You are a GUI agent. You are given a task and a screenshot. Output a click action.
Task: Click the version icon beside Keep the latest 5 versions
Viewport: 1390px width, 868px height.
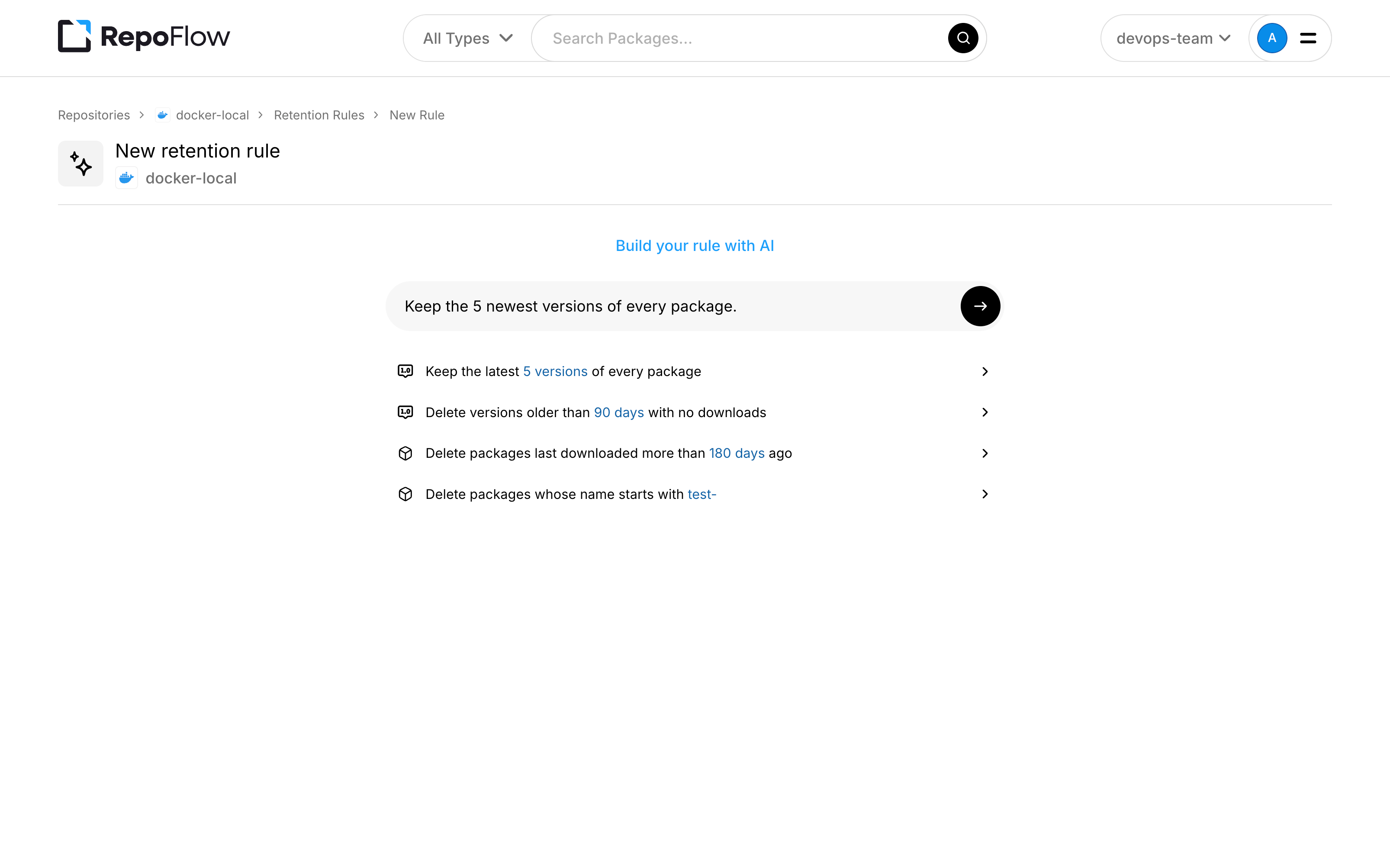(x=405, y=371)
